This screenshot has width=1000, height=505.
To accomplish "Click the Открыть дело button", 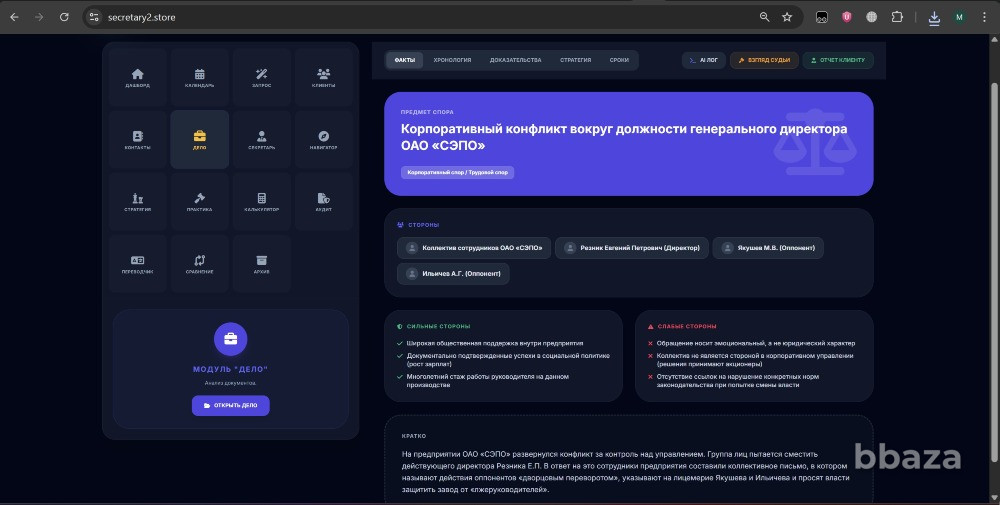I will [x=231, y=406].
